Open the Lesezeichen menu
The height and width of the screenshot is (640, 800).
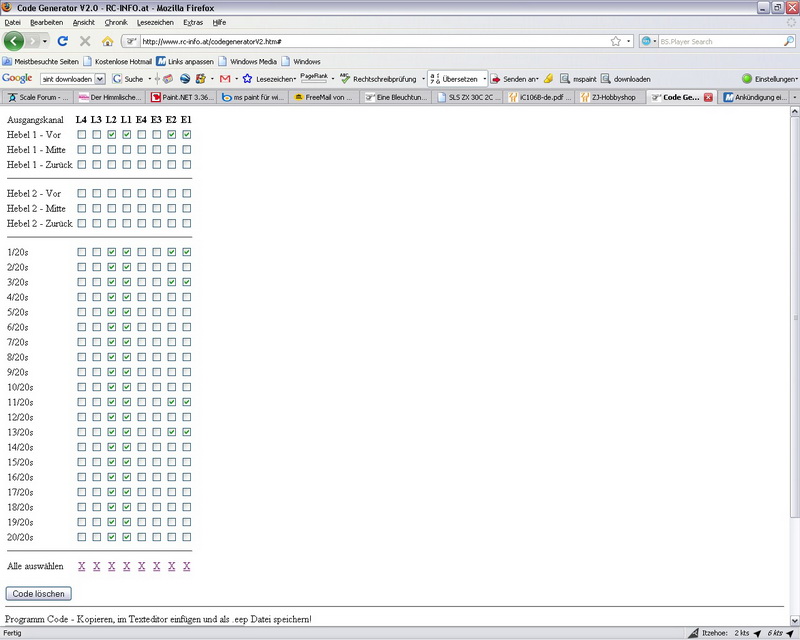click(153, 22)
